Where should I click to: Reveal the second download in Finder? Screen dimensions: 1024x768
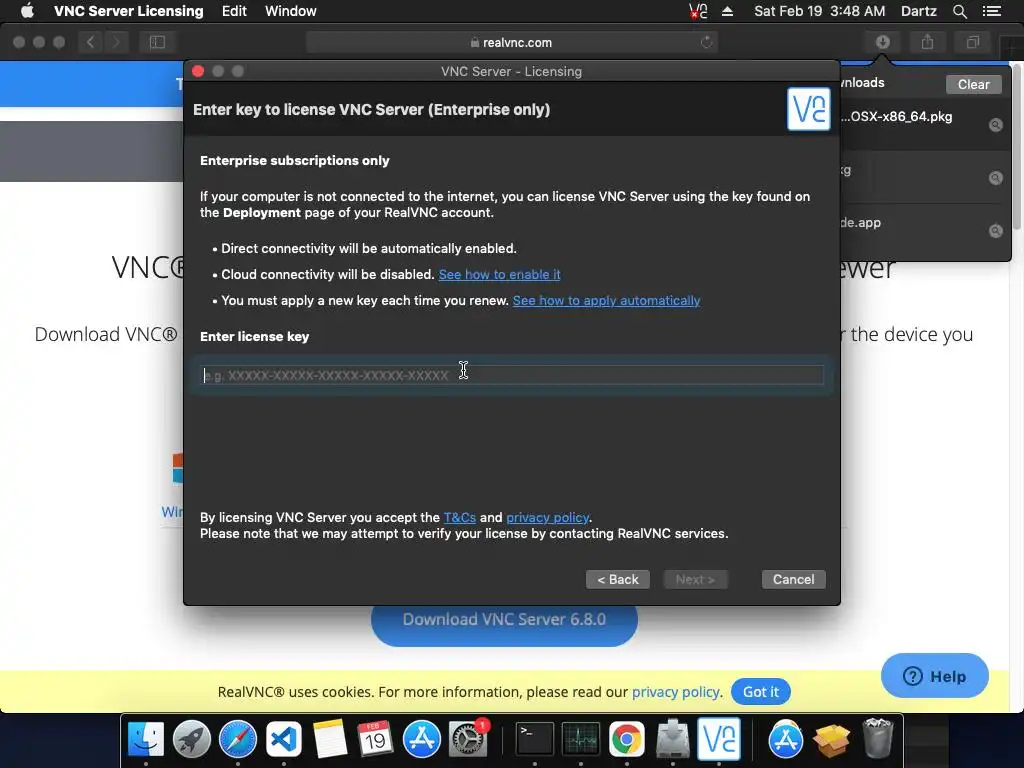tap(995, 178)
